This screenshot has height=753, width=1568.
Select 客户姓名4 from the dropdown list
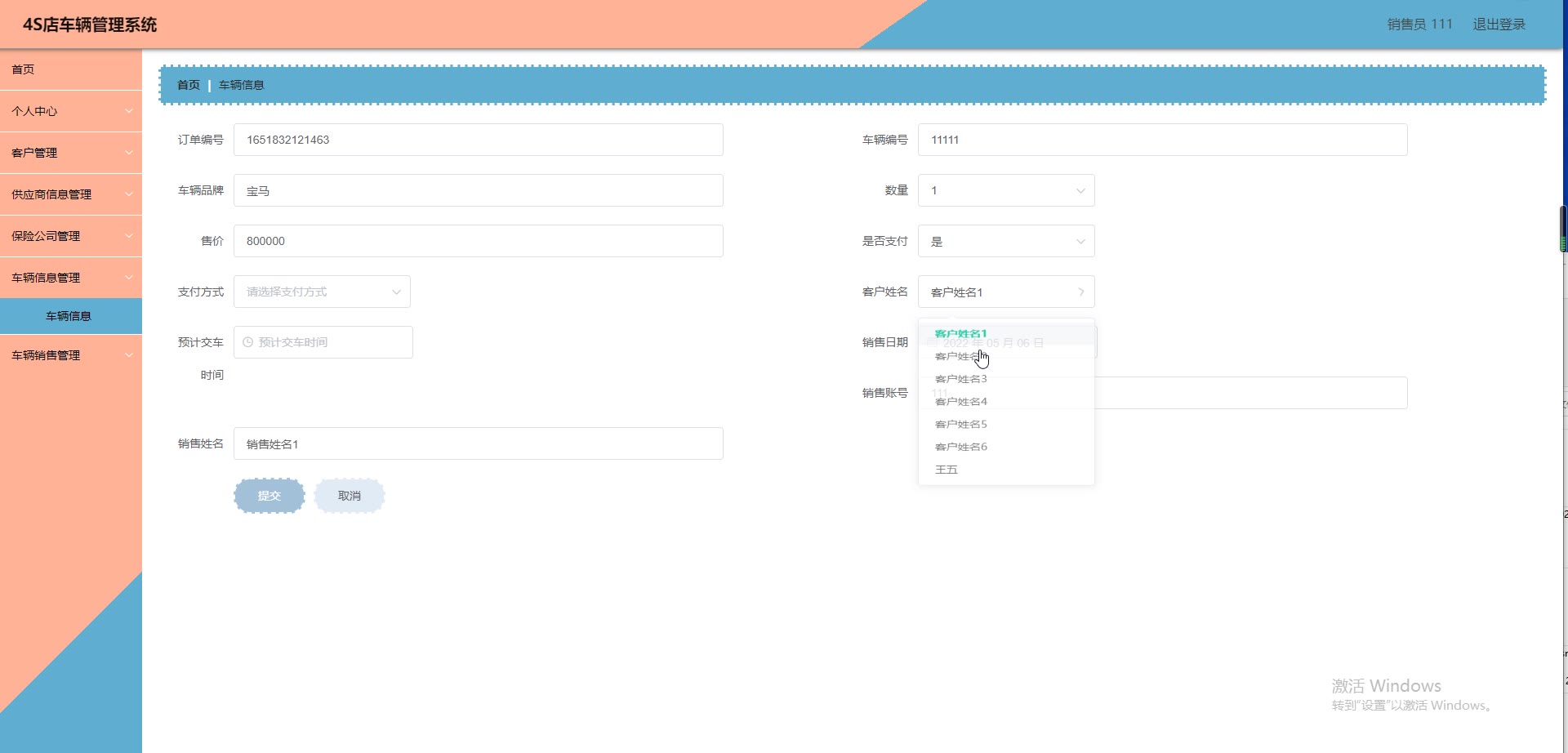coord(1006,402)
